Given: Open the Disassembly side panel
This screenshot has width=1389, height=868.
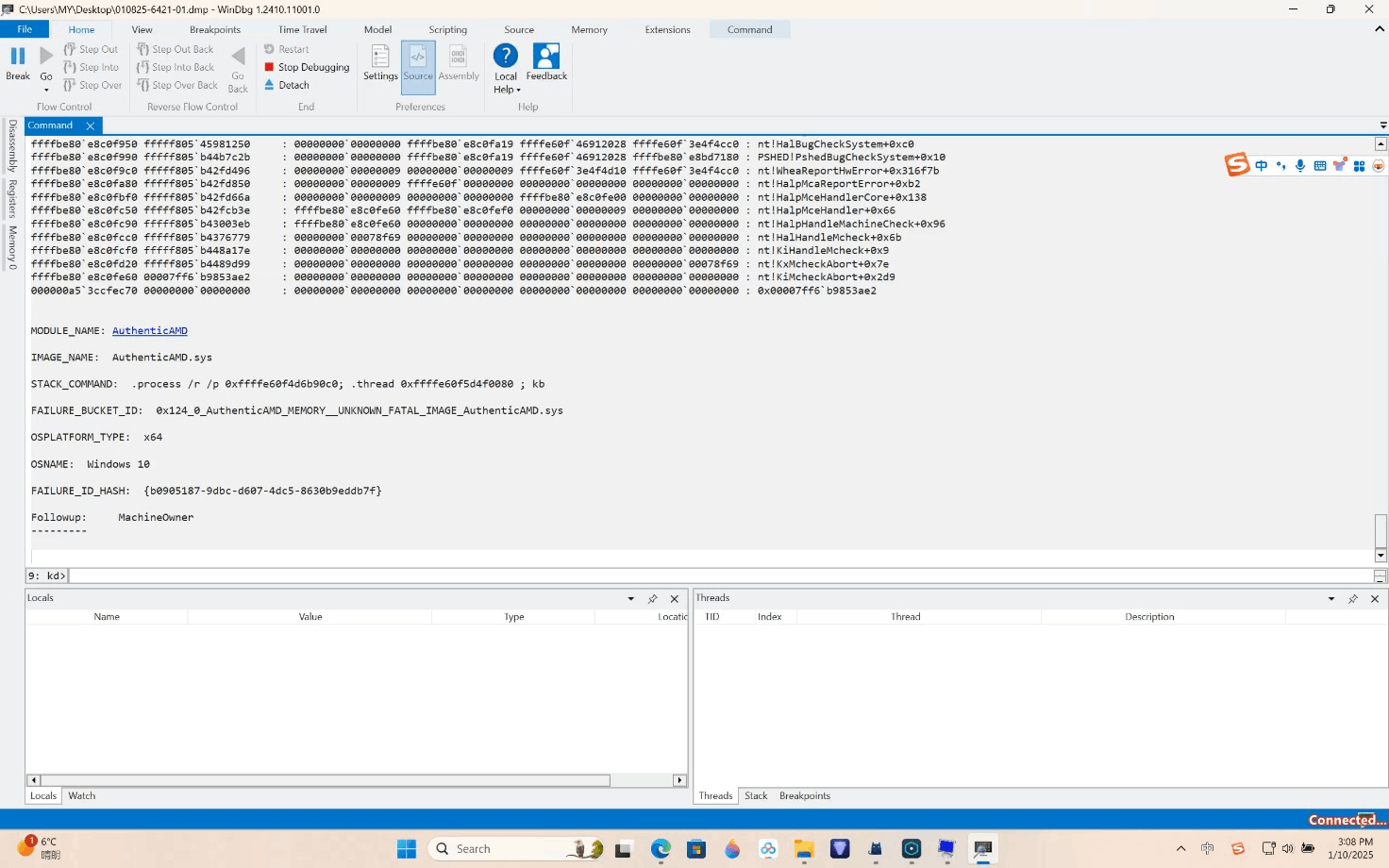Looking at the screenshot, I should pos(12,145).
